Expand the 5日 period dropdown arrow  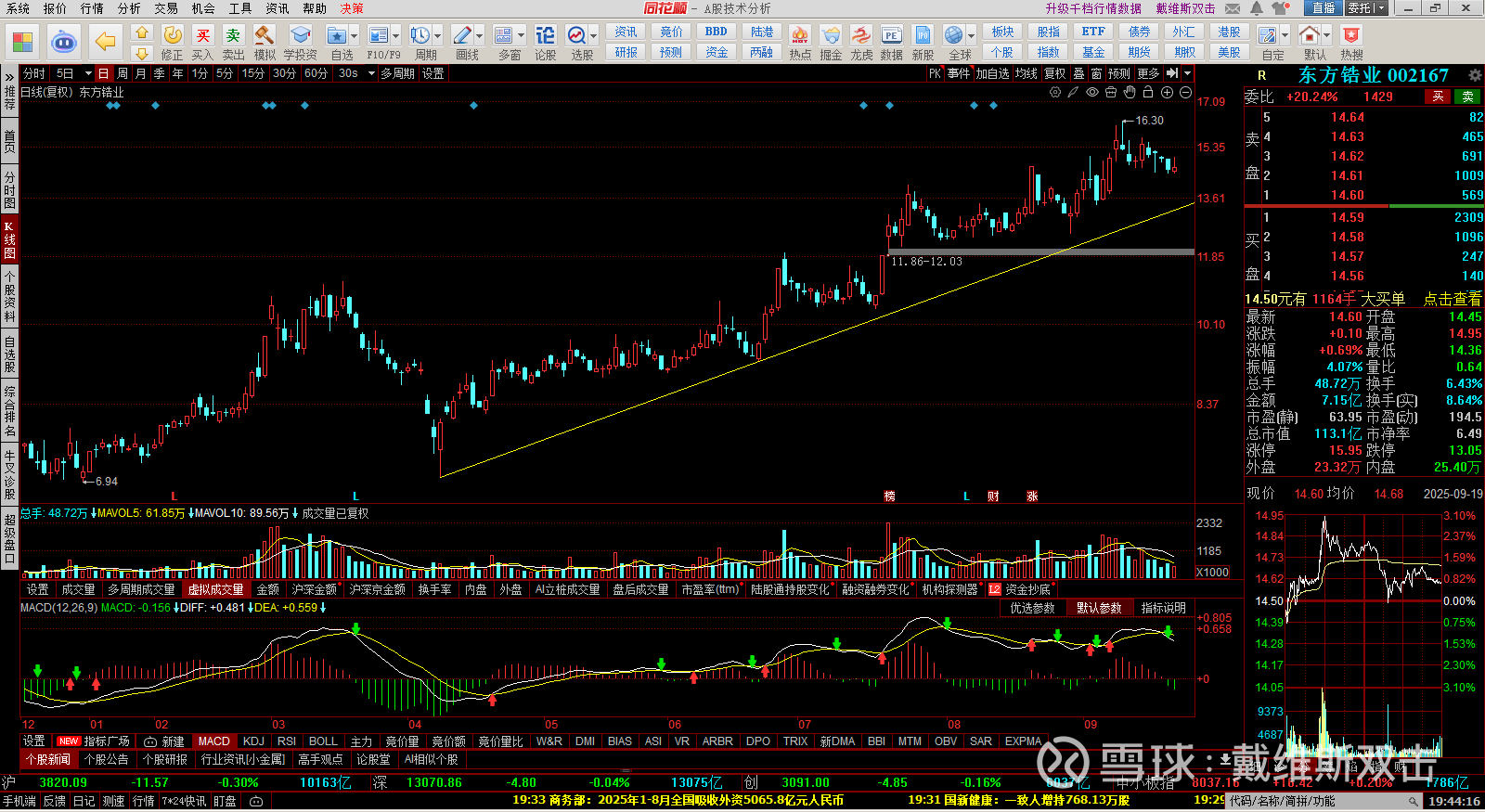[88, 73]
